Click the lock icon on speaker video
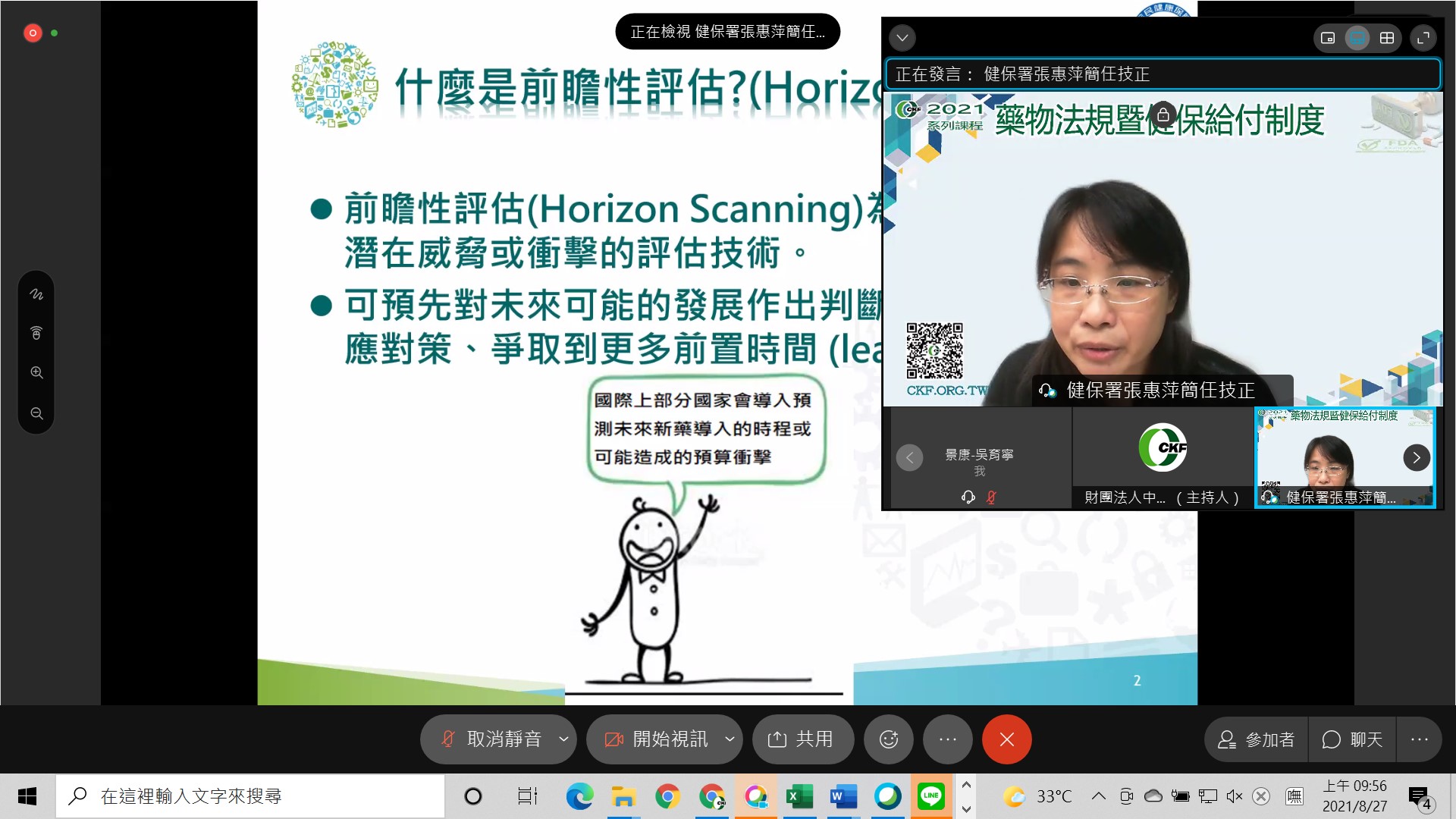This screenshot has width=1456, height=819. [1163, 115]
